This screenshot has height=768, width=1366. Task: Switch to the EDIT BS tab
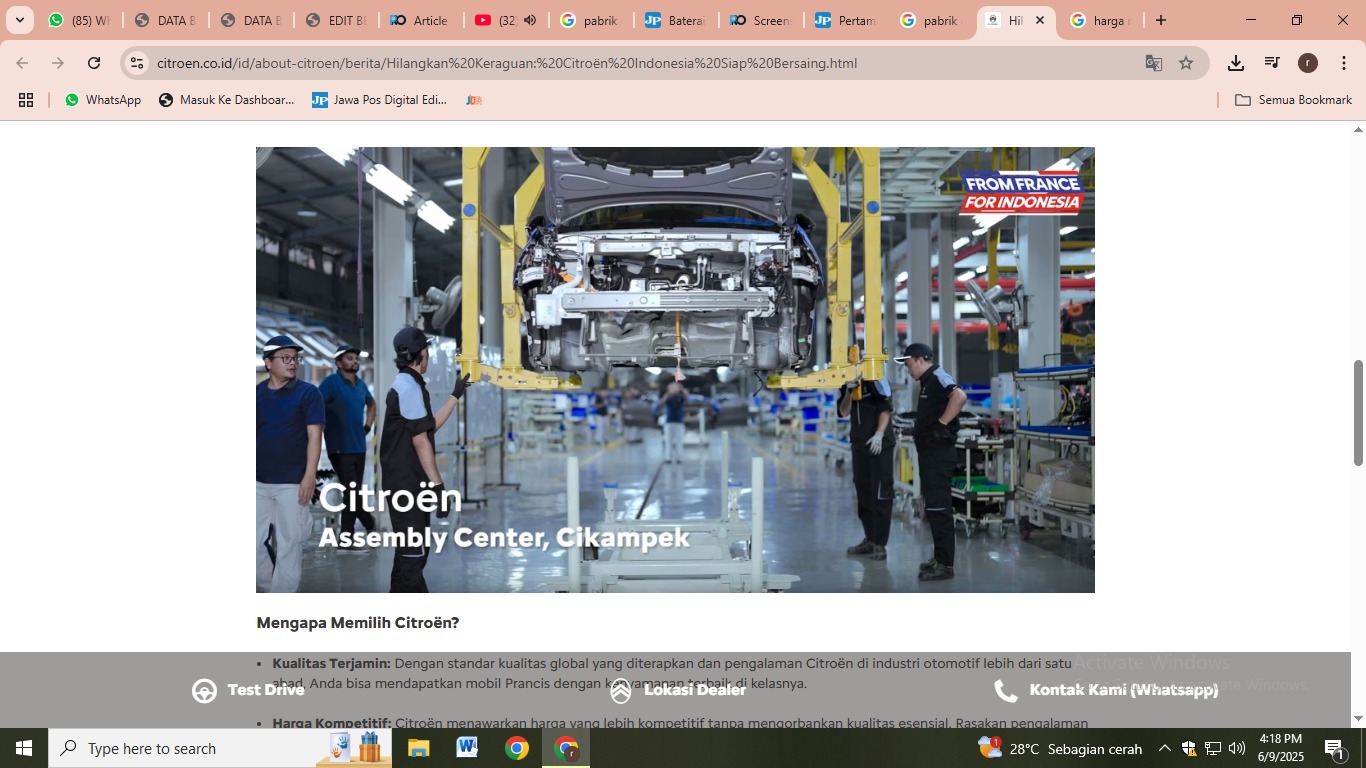point(335,20)
